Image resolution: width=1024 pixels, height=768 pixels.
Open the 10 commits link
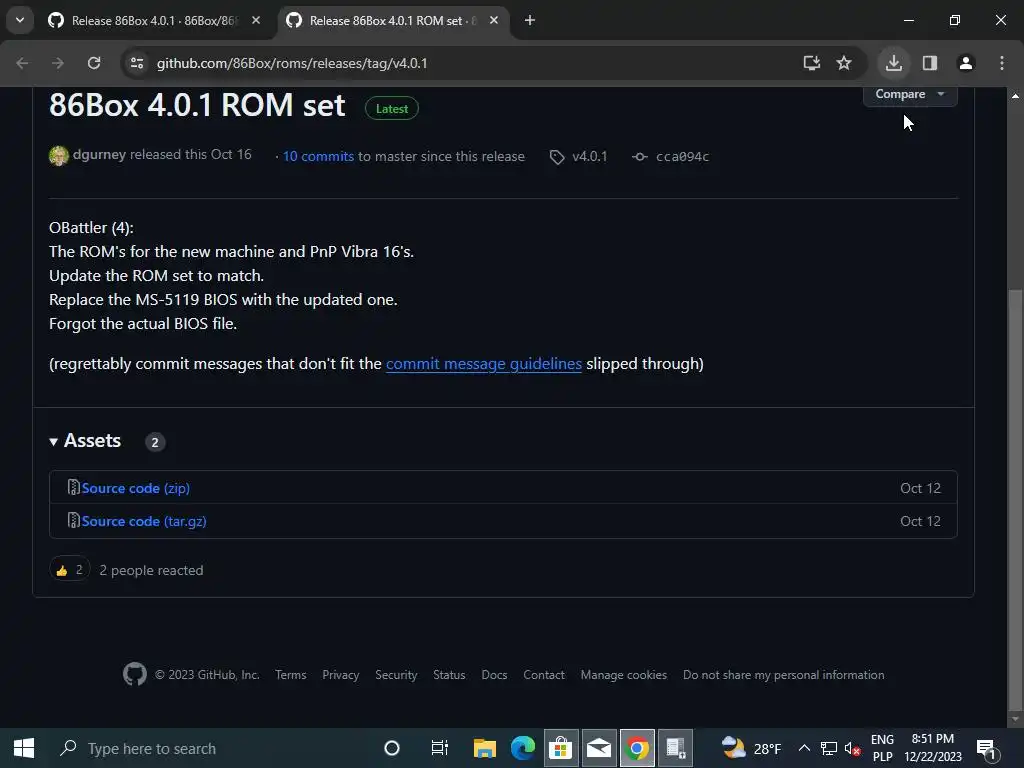coord(318,157)
